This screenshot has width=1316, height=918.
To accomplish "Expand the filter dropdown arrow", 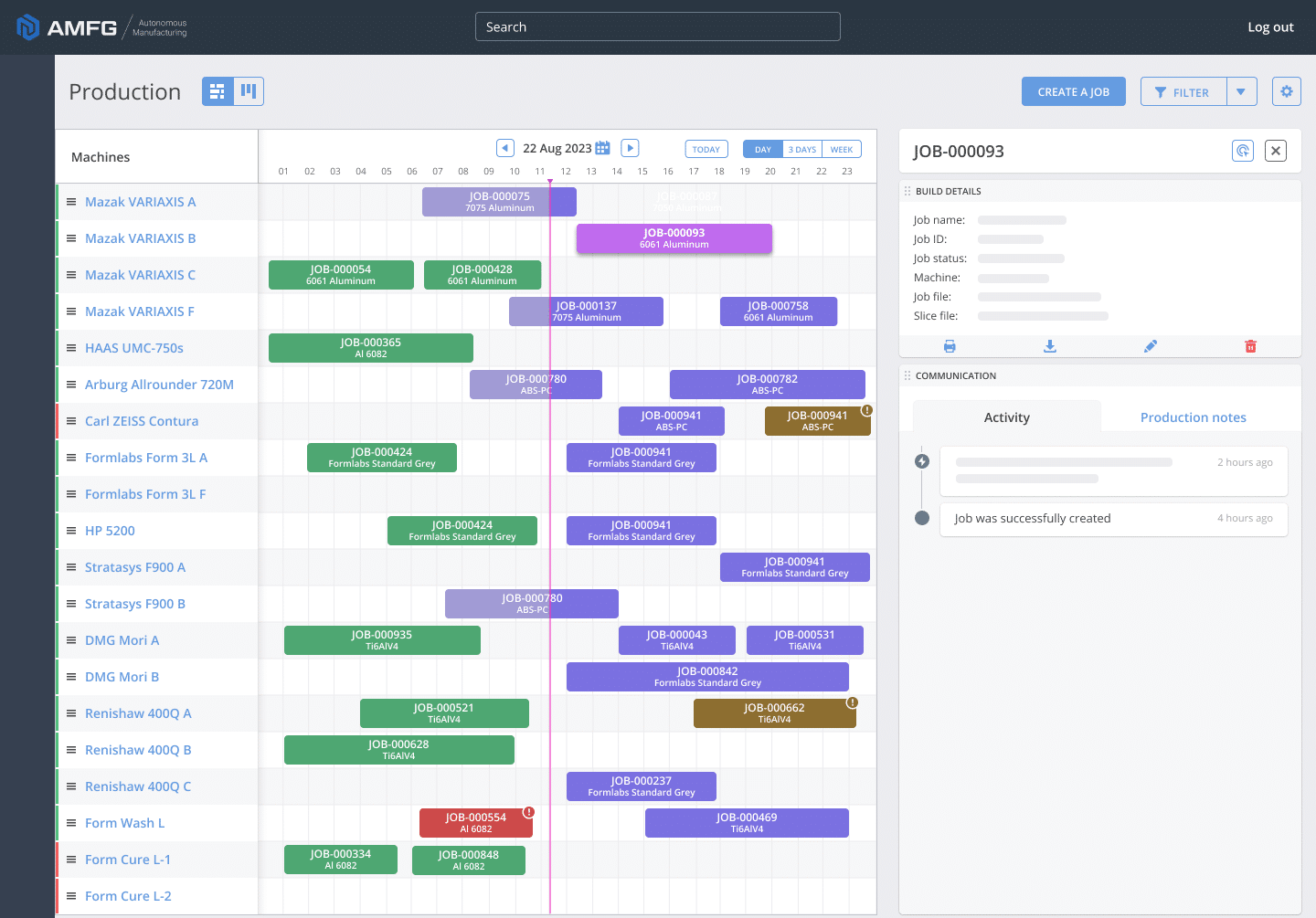I will click(1241, 91).
